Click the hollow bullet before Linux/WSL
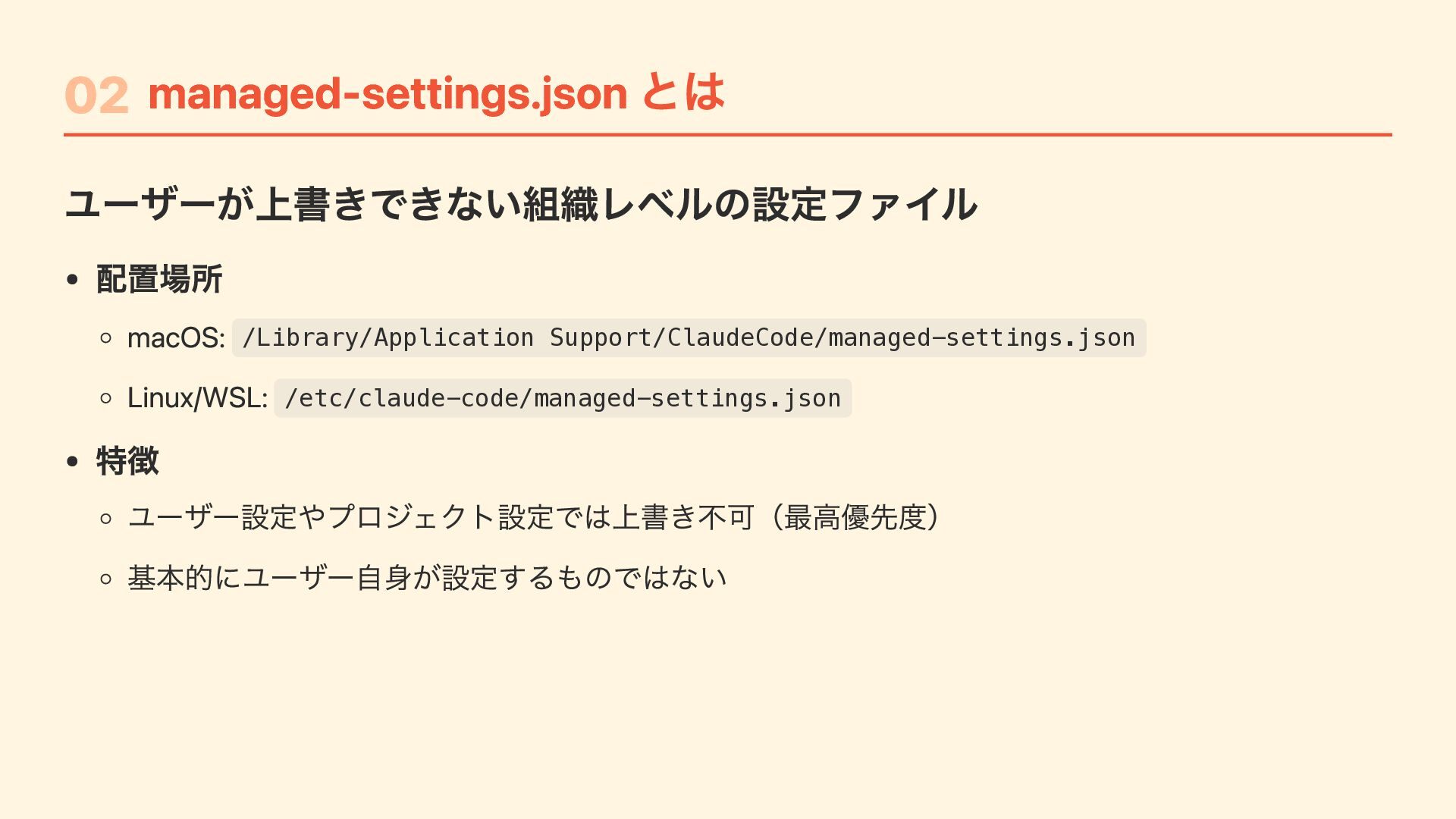The image size is (1456, 819). [106, 398]
